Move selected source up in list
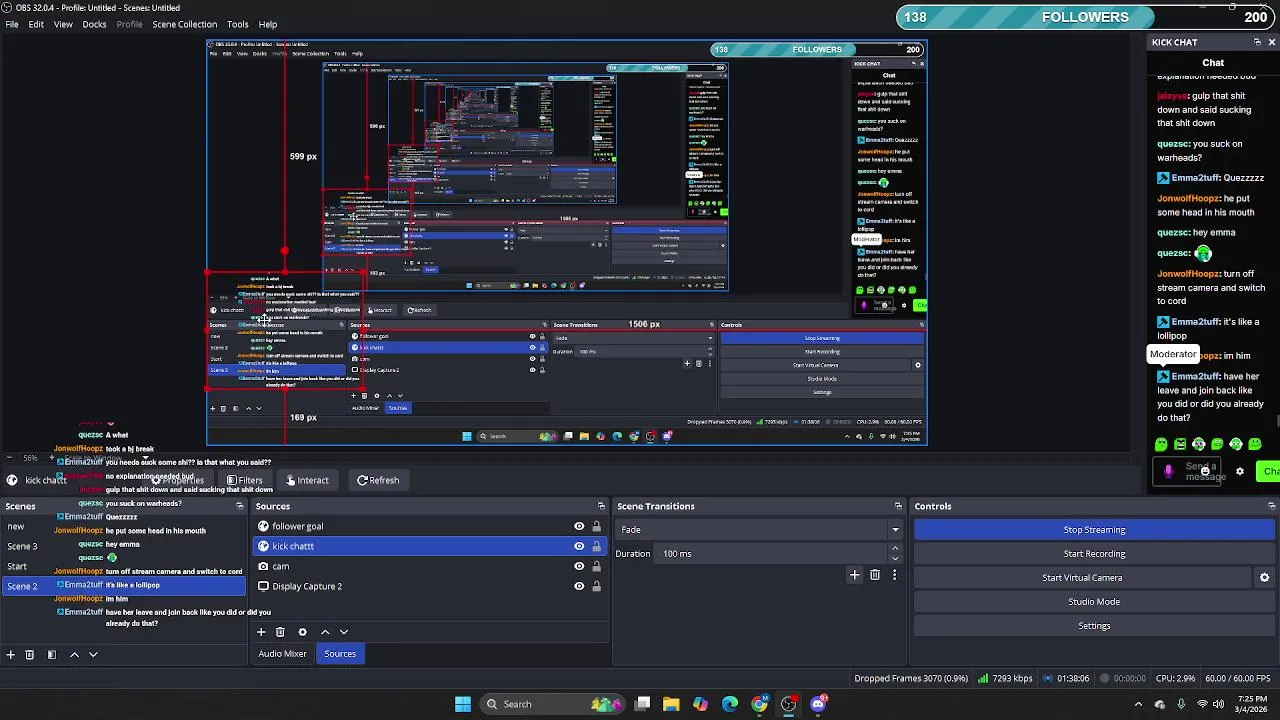 tap(324, 632)
